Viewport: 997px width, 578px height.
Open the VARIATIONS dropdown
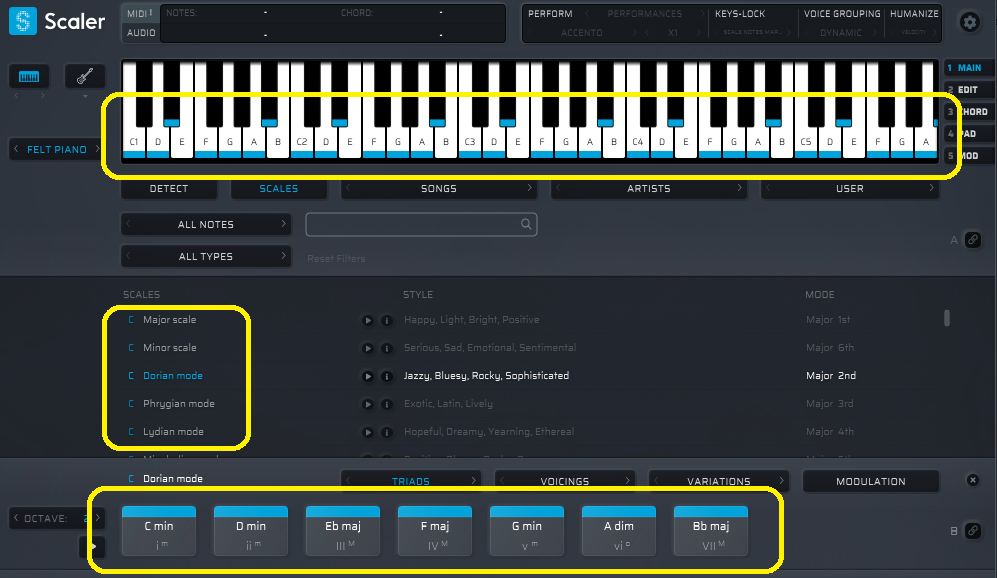pyautogui.click(x=719, y=481)
